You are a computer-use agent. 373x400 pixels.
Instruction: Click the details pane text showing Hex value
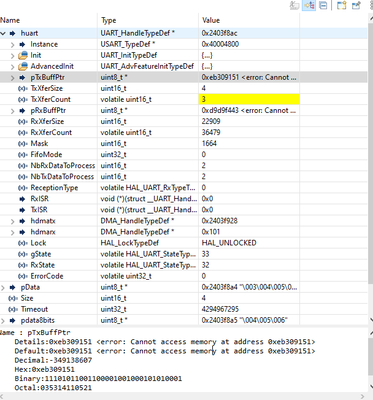click(x=44, y=369)
